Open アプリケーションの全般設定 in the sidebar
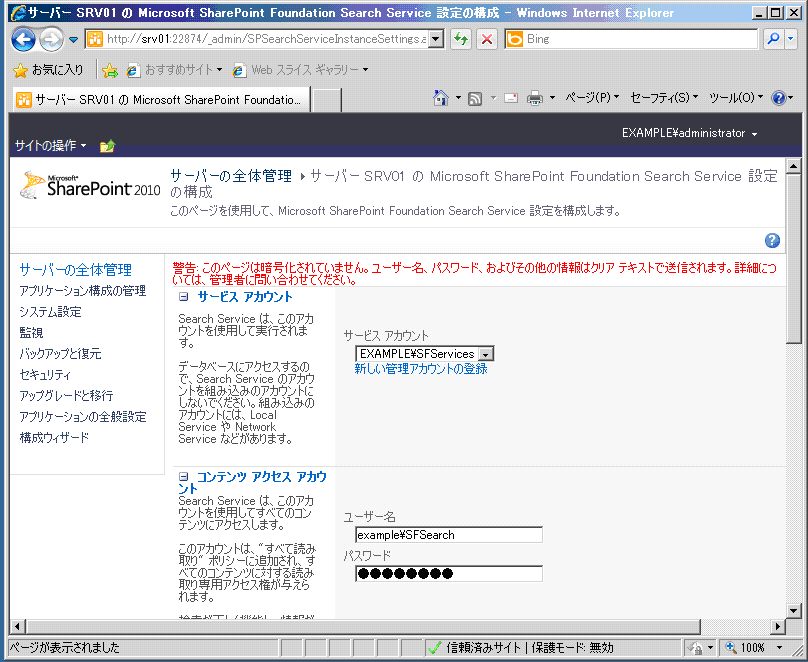This screenshot has height=662, width=808. tap(83, 416)
